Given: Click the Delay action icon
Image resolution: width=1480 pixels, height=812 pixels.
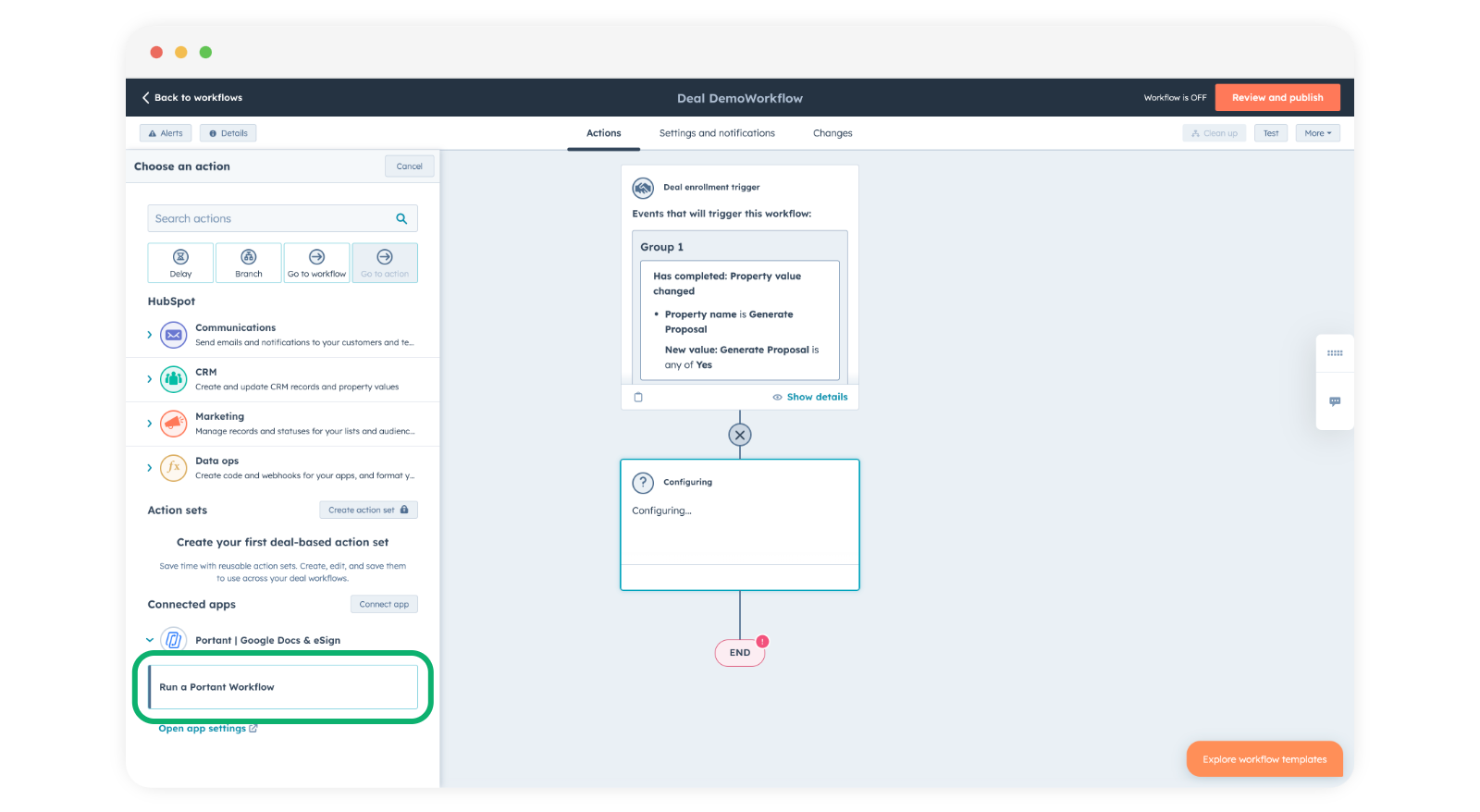Looking at the screenshot, I should [x=180, y=258].
